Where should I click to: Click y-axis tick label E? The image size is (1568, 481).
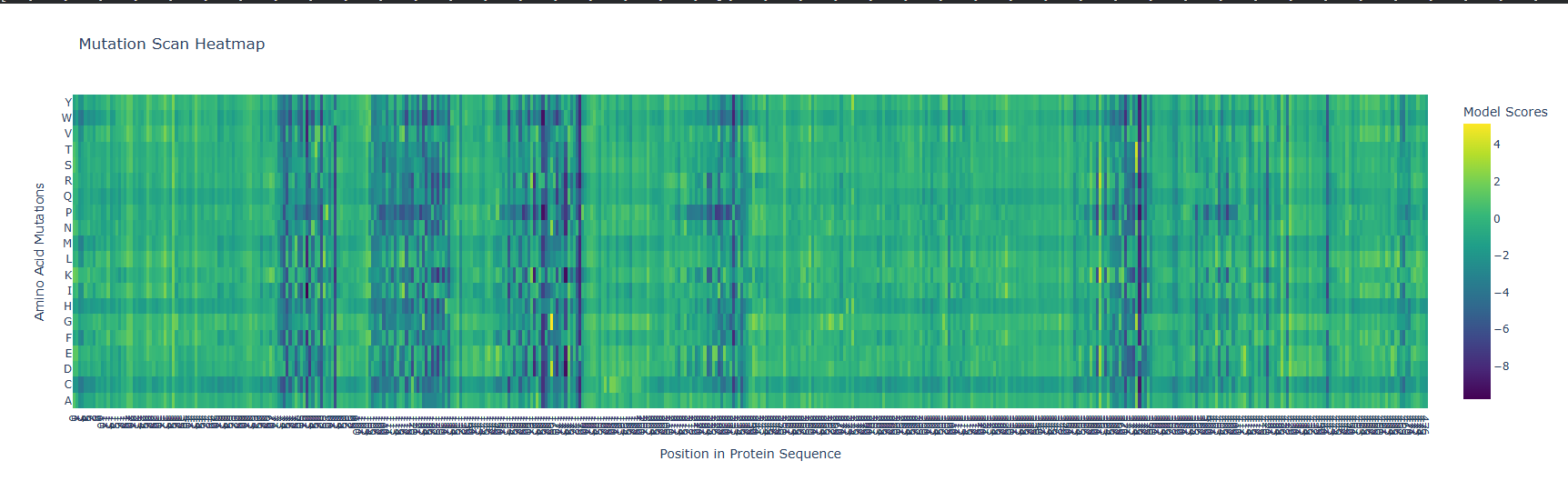tap(67, 354)
